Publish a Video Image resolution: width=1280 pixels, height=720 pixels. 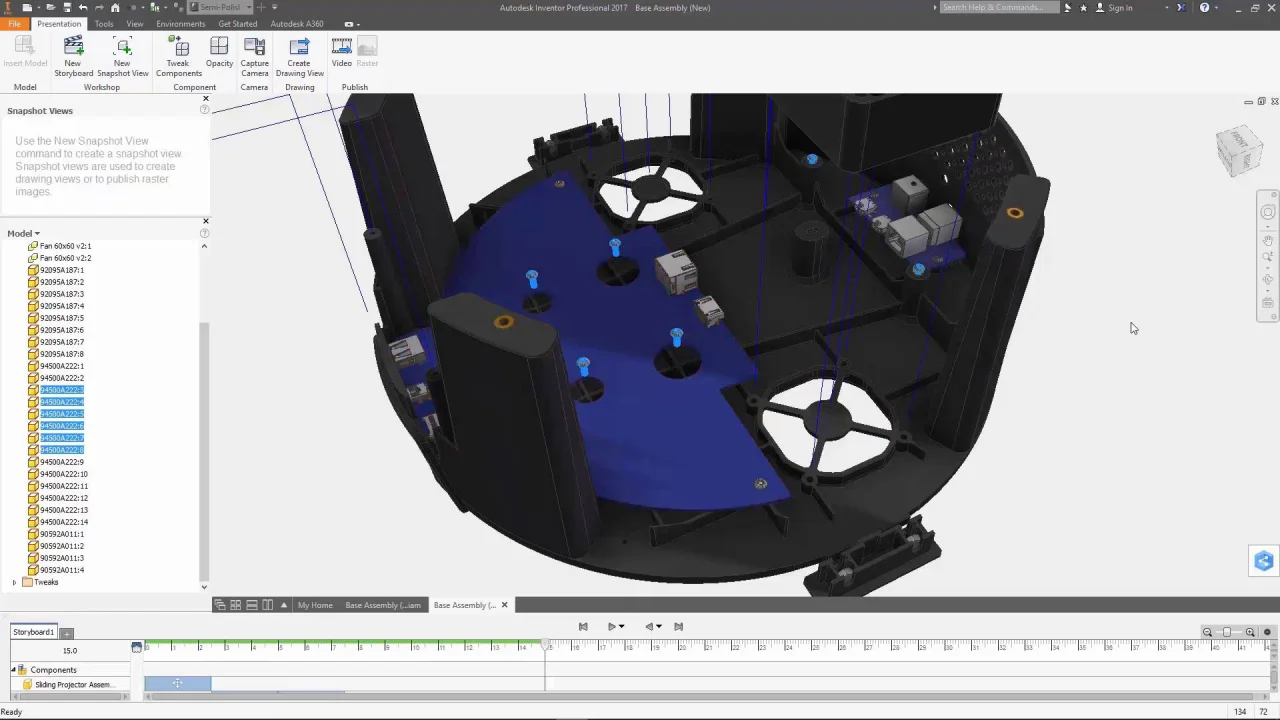(x=342, y=53)
